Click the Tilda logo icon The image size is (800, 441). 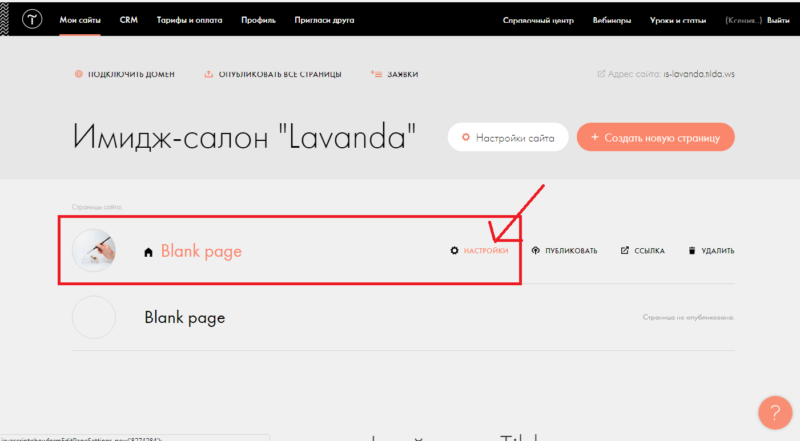(32, 19)
